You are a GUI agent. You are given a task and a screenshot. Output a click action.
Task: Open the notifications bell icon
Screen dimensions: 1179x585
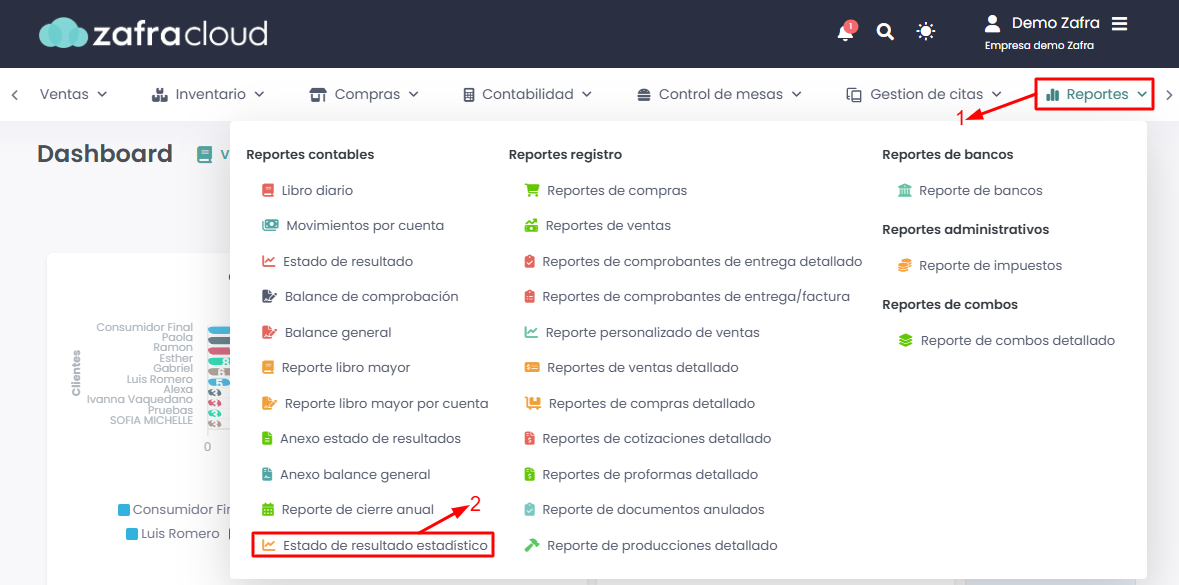pos(846,32)
